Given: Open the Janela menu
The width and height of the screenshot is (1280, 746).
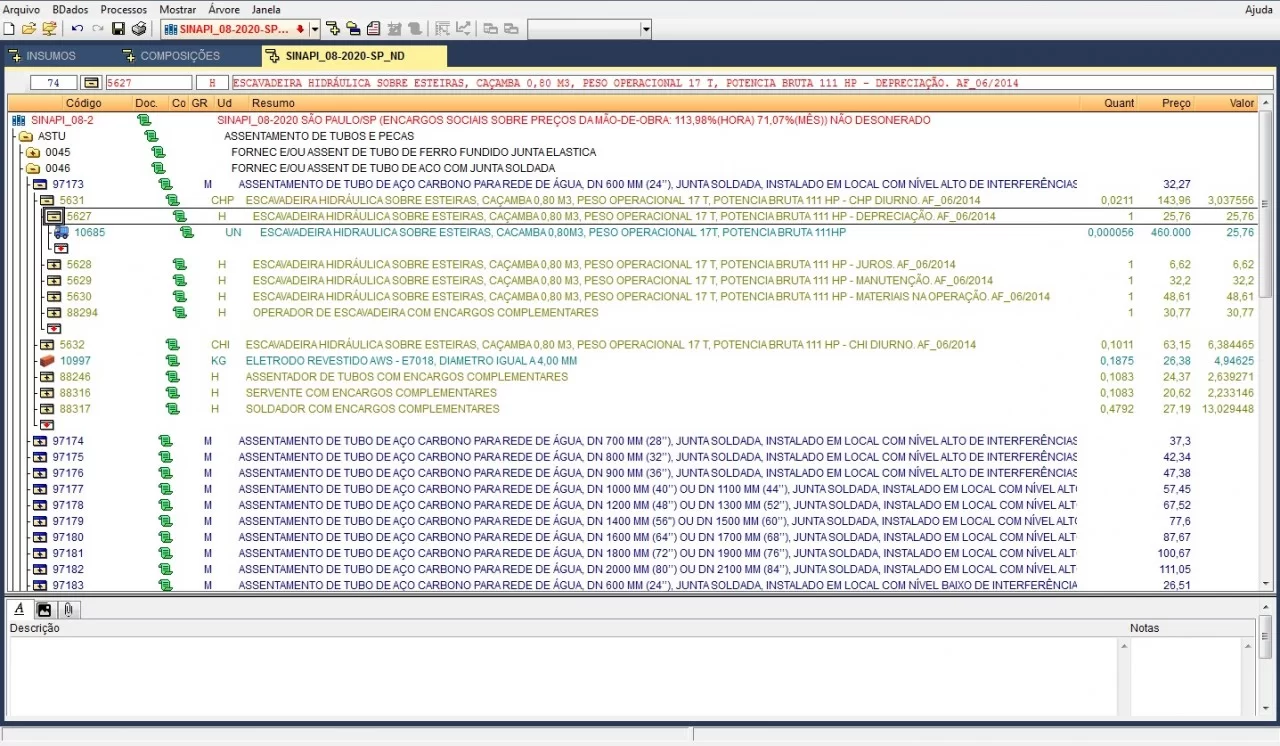Looking at the screenshot, I should [266, 9].
